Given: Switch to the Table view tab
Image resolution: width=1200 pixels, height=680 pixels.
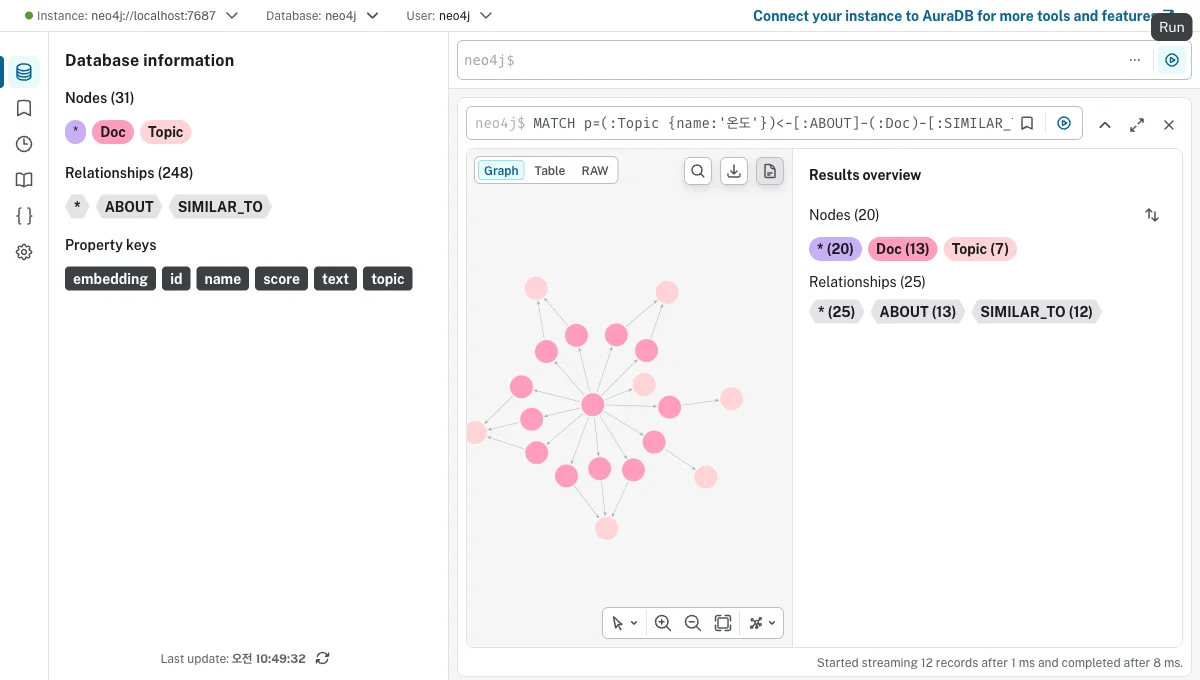Looking at the screenshot, I should coord(549,171).
